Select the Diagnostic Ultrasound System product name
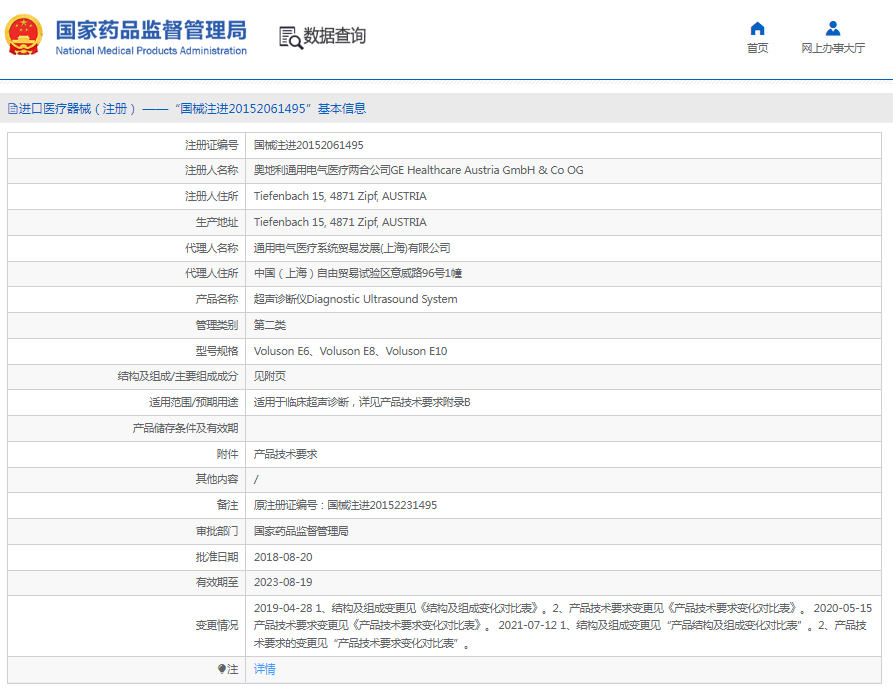Screen dimensions: 893x690 click(355, 299)
